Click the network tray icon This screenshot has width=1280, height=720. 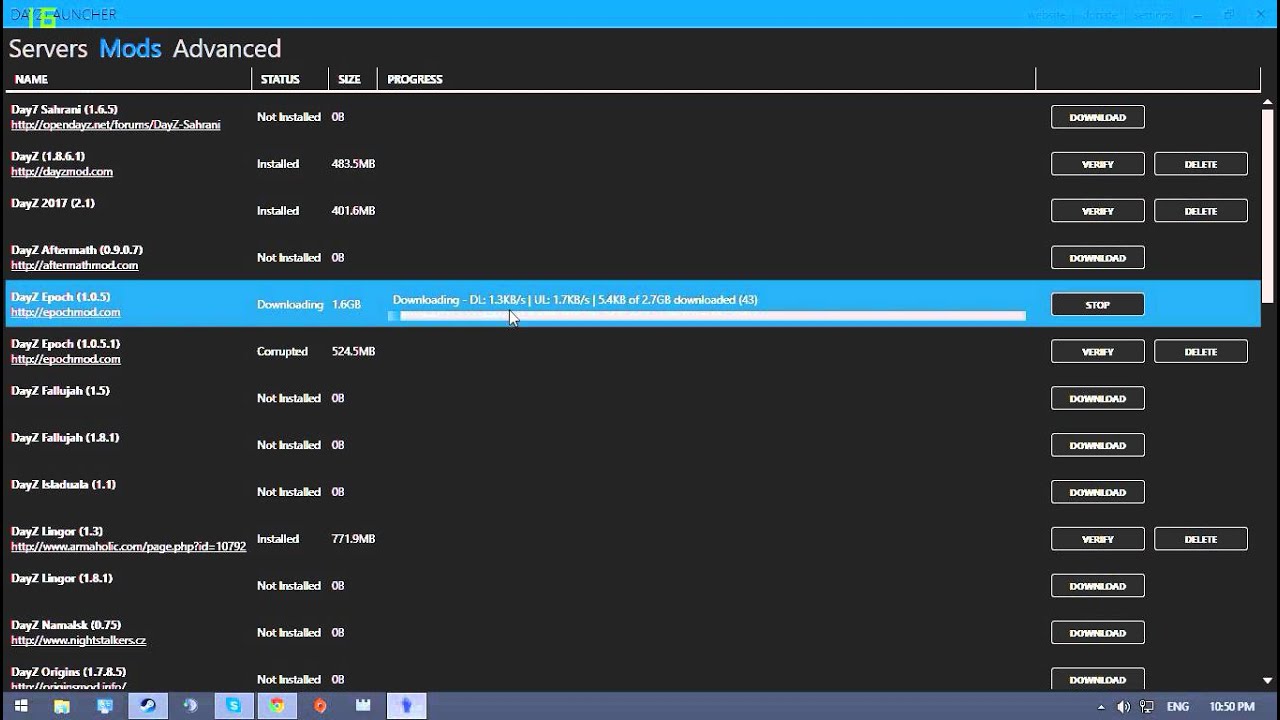(x=1147, y=707)
